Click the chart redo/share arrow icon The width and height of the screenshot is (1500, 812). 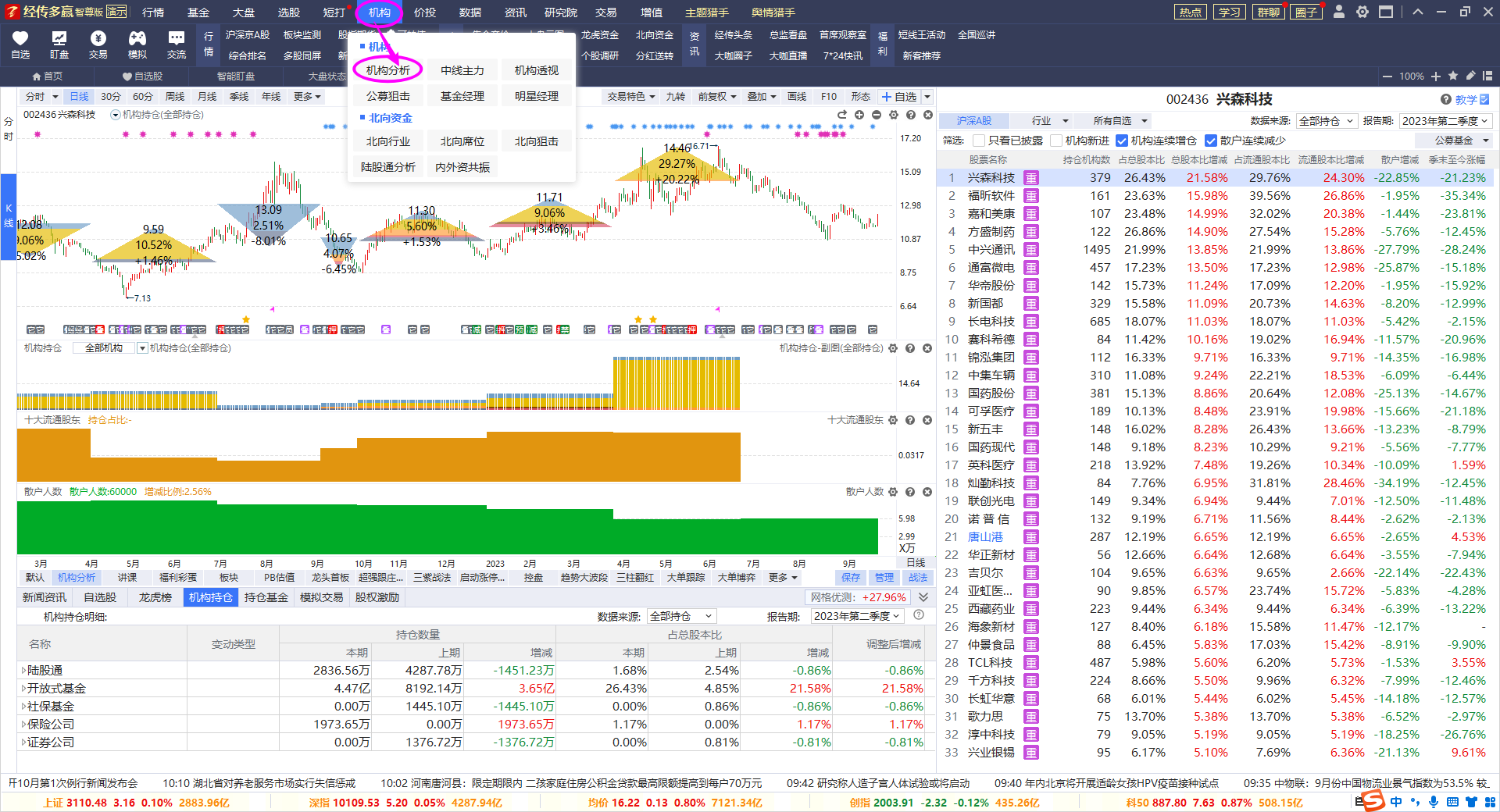842,115
